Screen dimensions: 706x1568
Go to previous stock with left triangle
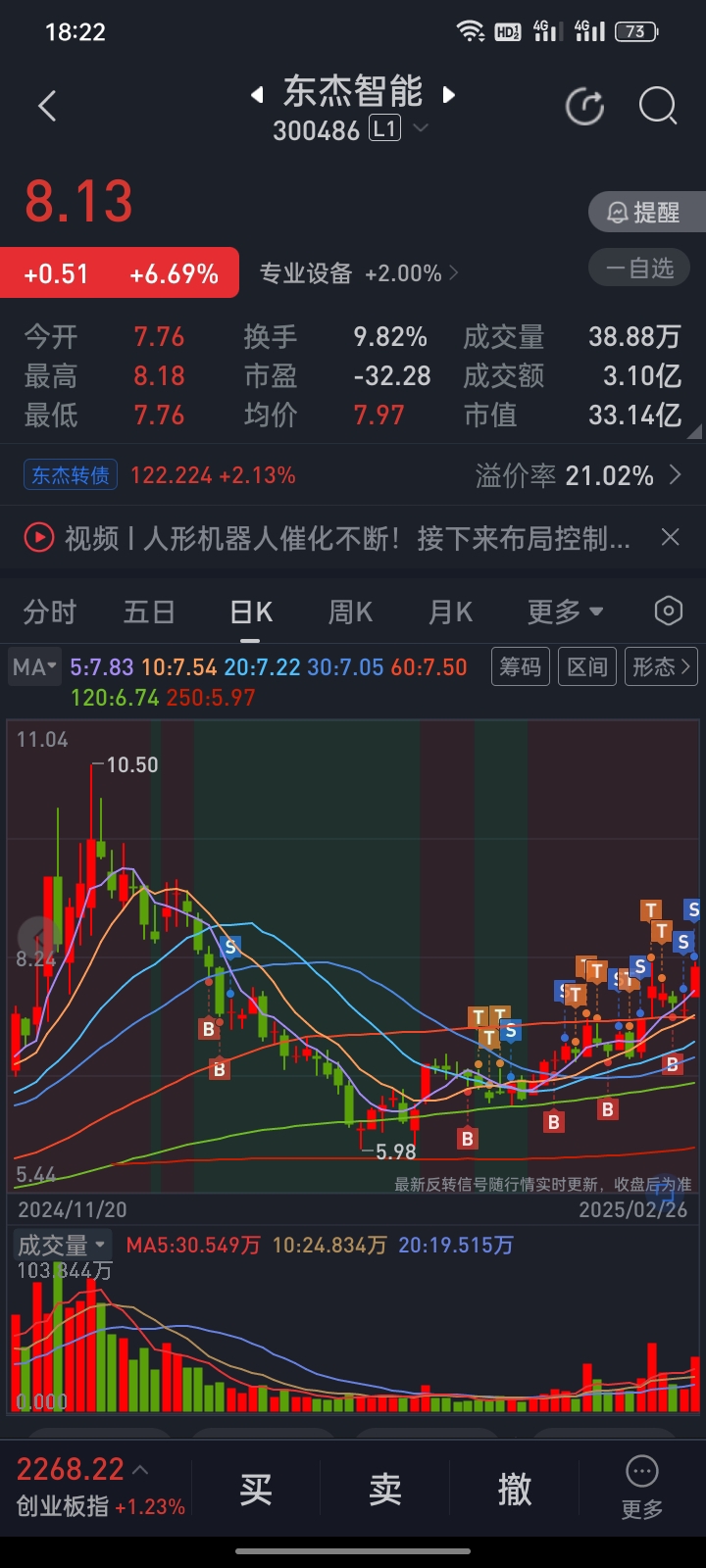click(257, 95)
